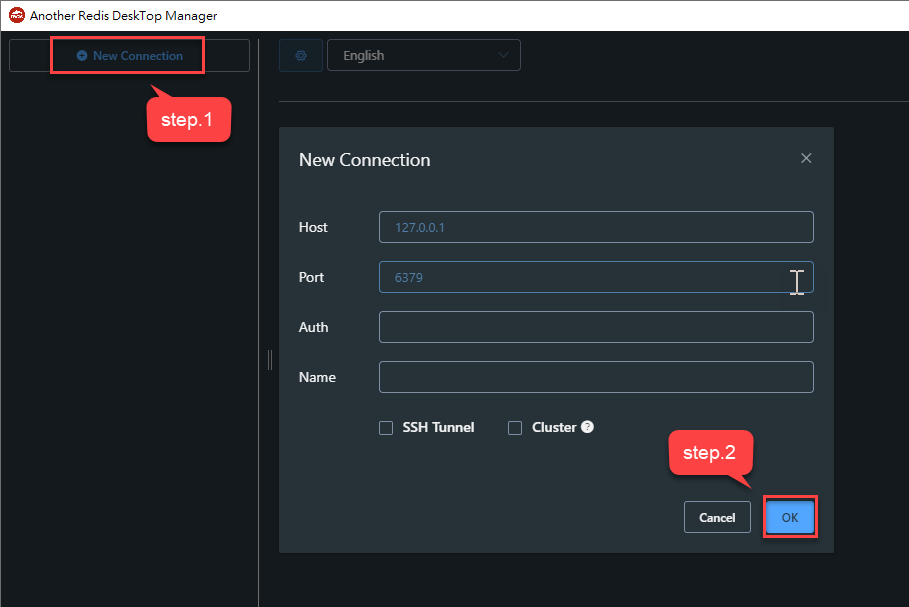This screenshot has width=909, height=607.
Task: Click the Port field showing 6379
Action: 595,277
